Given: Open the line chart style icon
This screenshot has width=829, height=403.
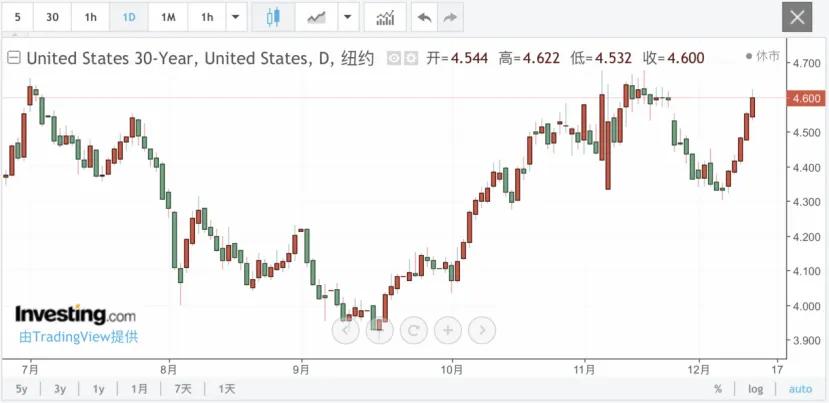Looking at the screenshot, I should (317, 17).
